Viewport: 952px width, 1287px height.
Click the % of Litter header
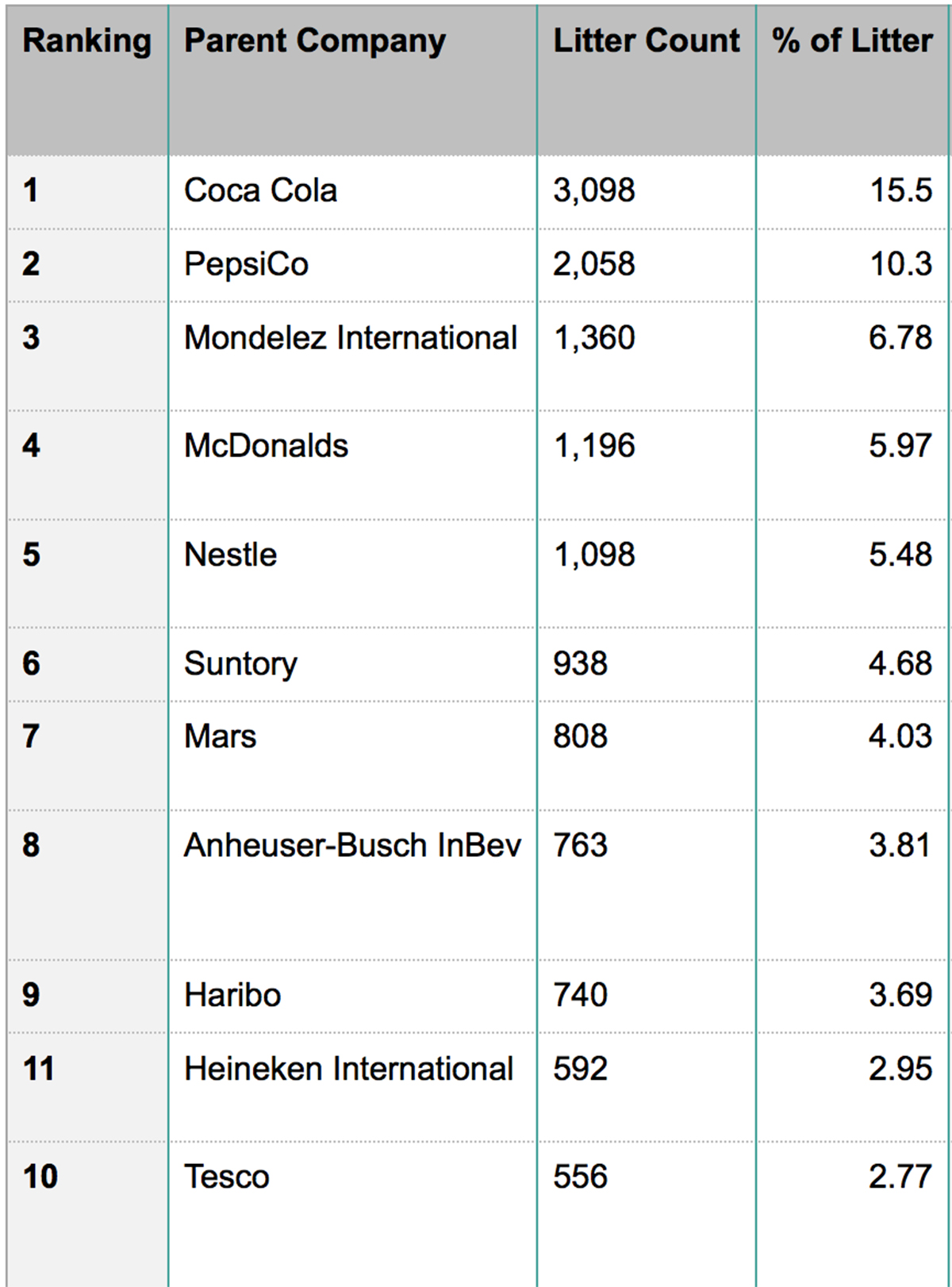pos(852,41)
